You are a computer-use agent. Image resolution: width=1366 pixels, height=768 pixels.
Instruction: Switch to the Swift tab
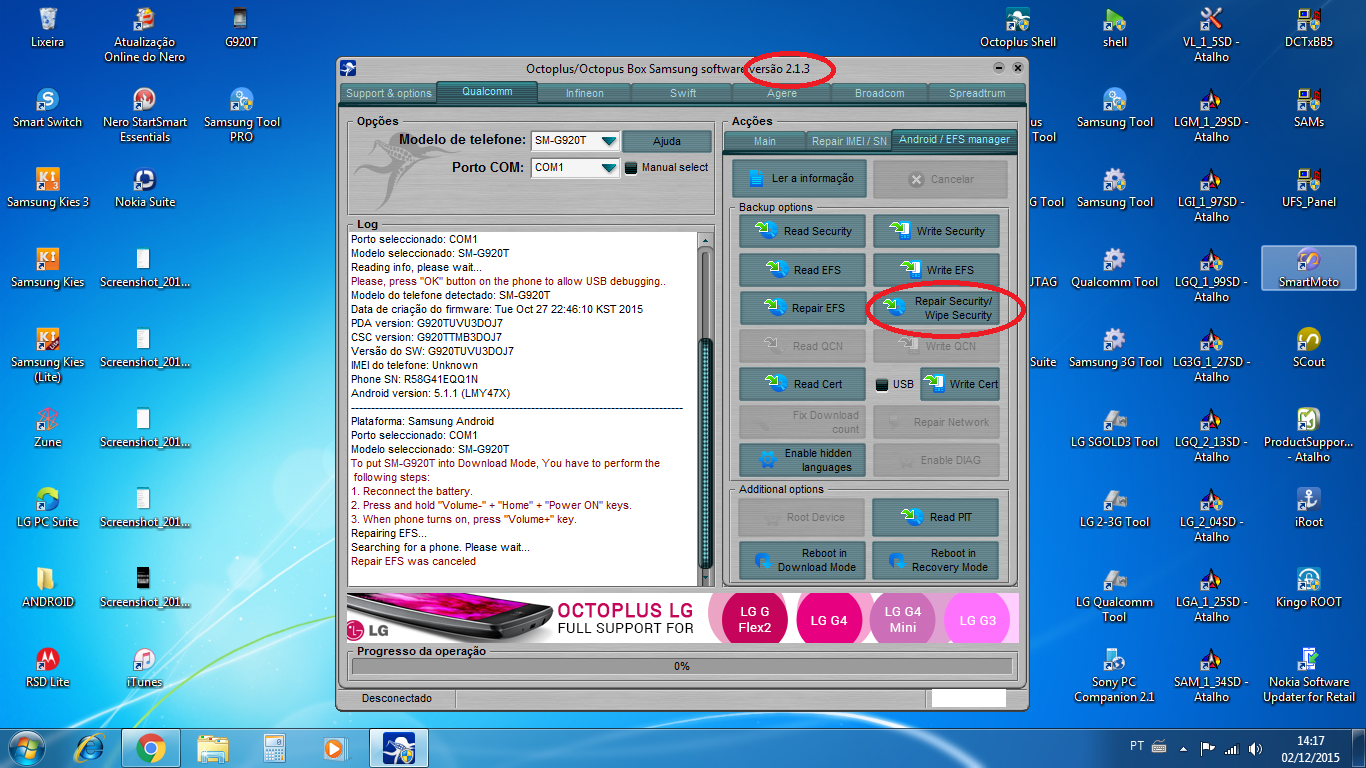pyautogui.click(x=683, y=93)
